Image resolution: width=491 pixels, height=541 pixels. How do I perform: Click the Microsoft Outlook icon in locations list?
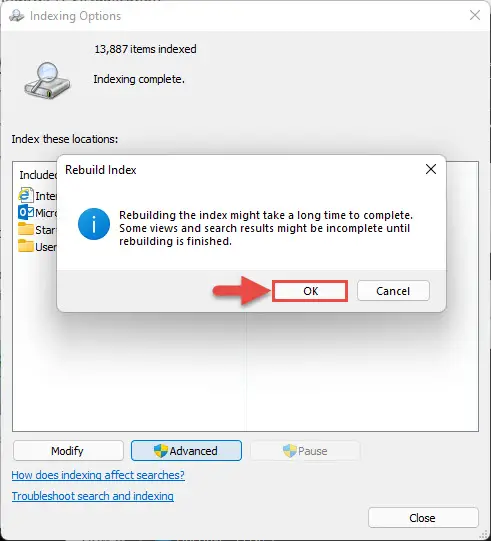(26, 212)
